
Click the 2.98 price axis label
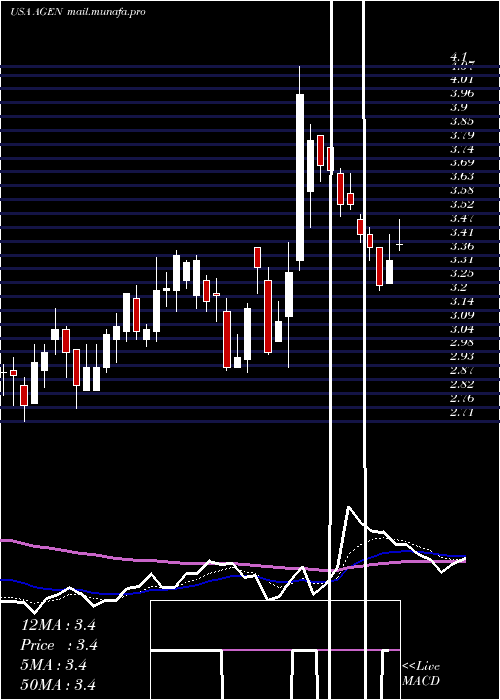[x=462, y=343]
